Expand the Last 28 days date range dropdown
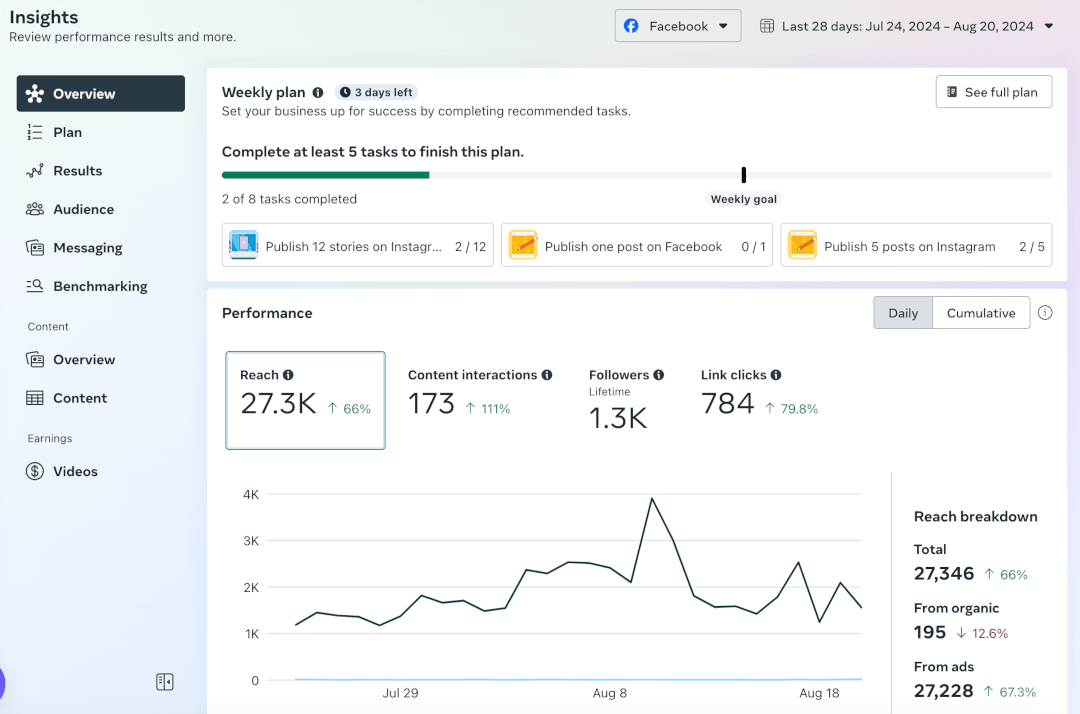The height and width of the screenshot is (714, 1080). click(x=907, y=26)
